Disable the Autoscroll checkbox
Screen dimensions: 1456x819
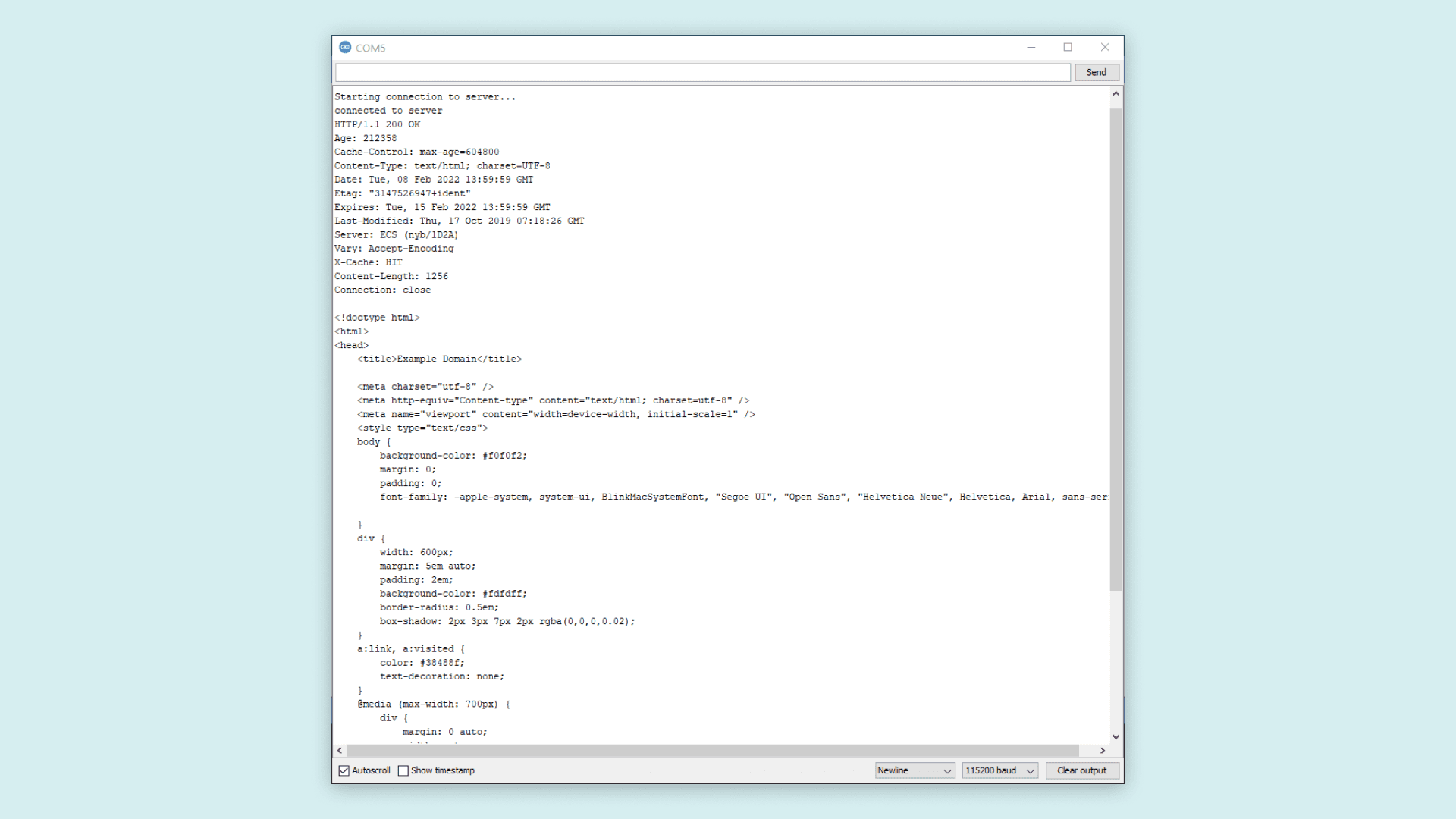344,770
